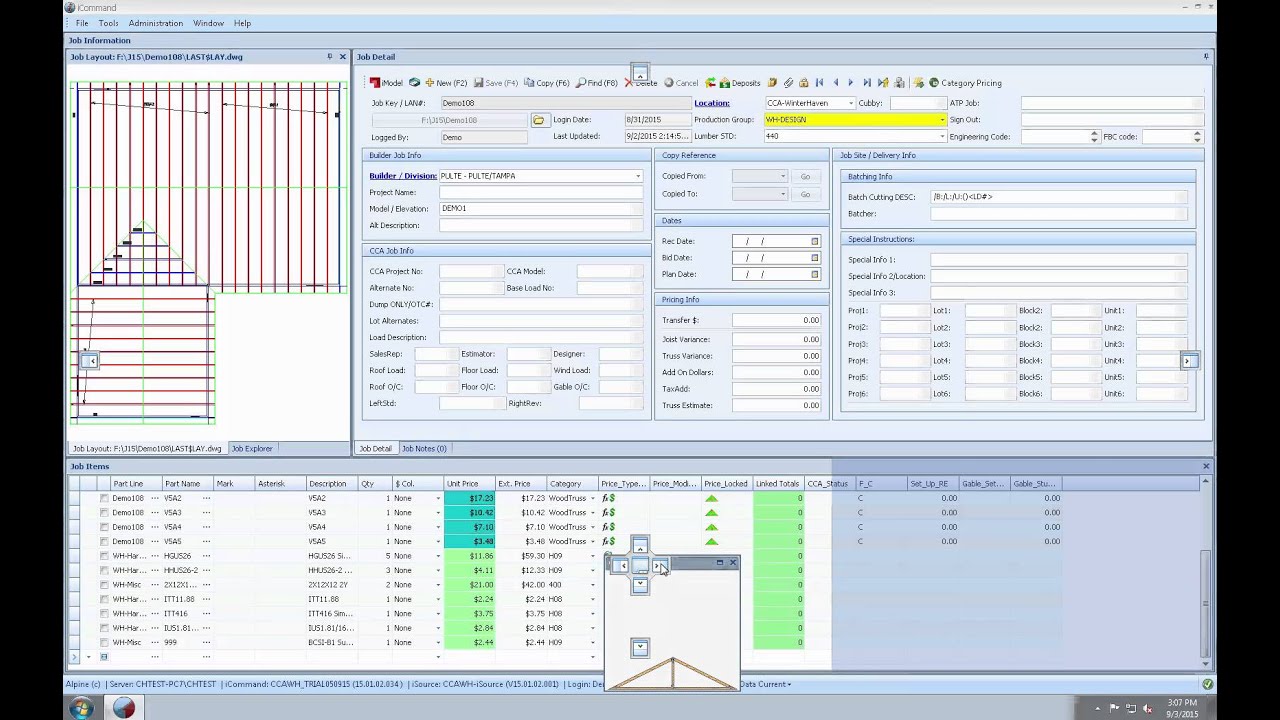Go to the first job record
Screen dimensions: 1280x720
tap(820, 83)
